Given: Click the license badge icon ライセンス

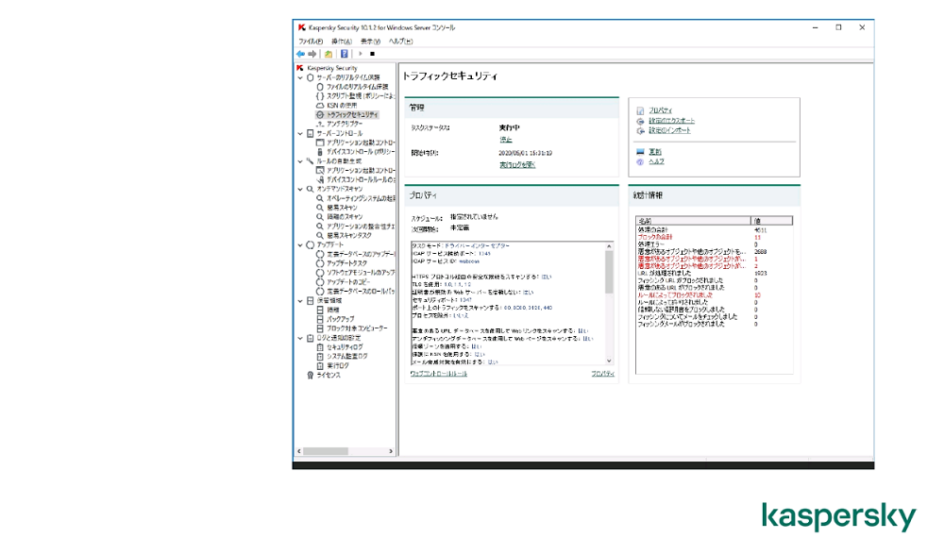Looking at the screenshot, I should 310,375.
